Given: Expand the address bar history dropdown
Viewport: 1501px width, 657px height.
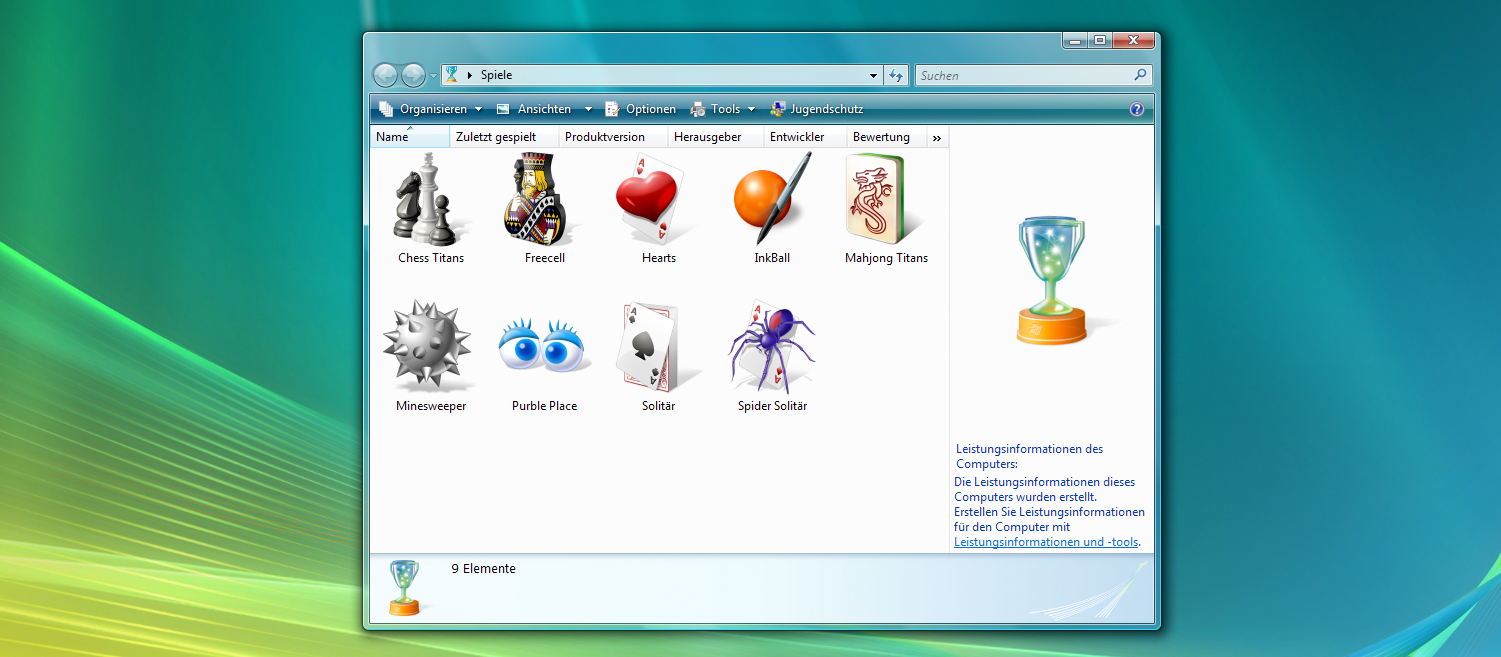Looking at the screenshot, I should [874, 75].
